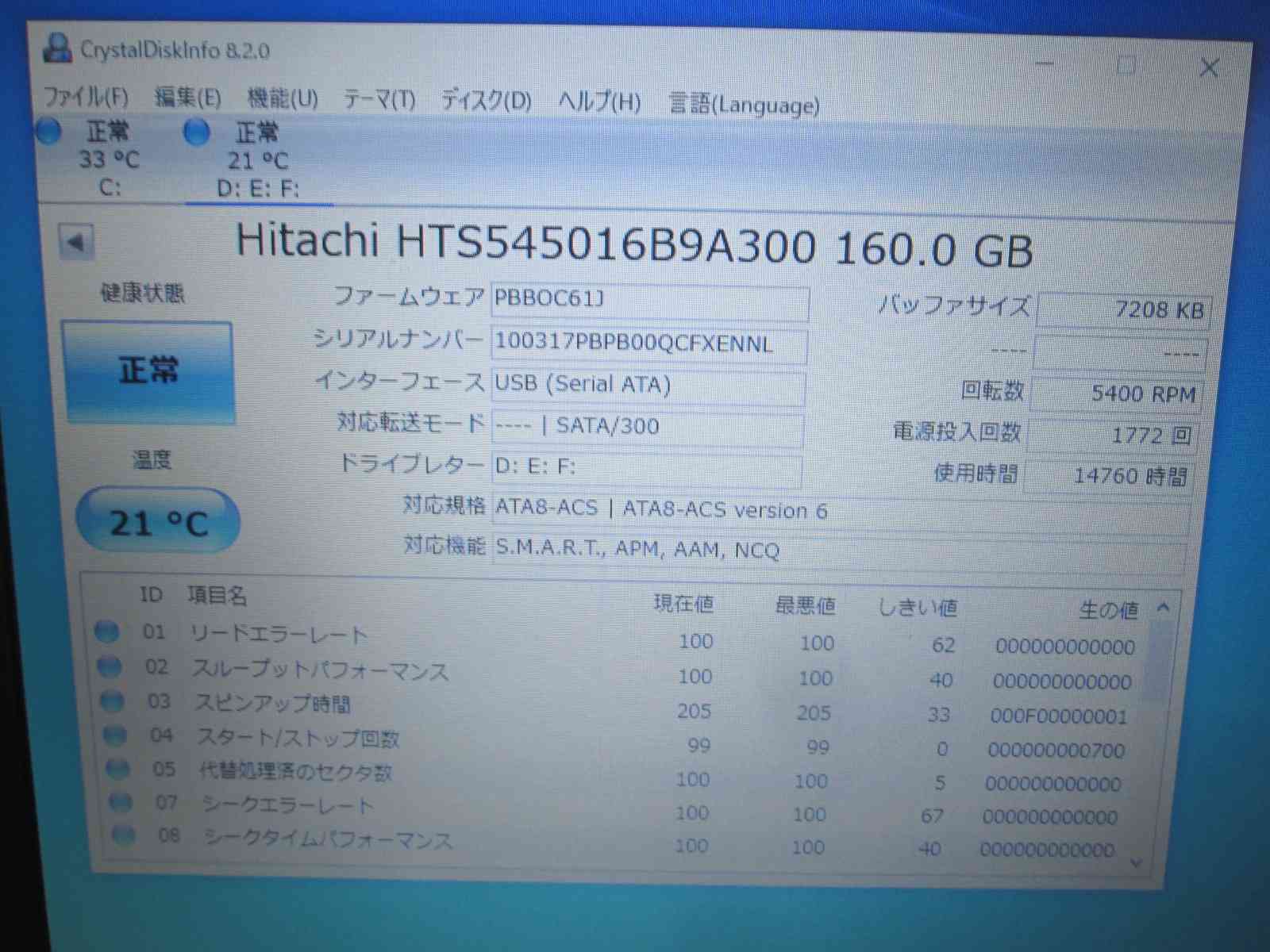
Task: Switch to the D: E: F: disk tab
Action: (x=257, y=160)
